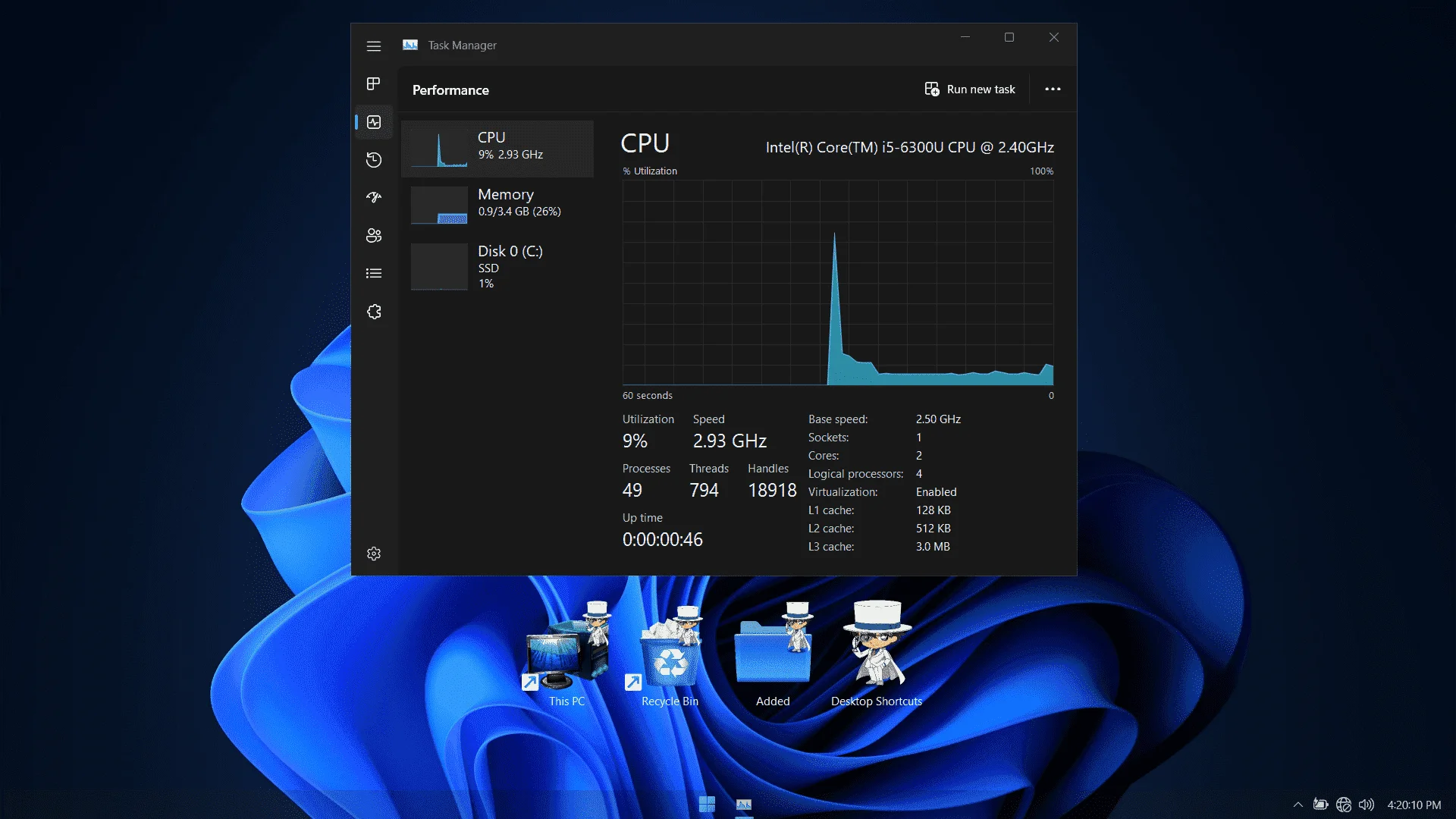Show hidden system tray icons

pyautogui.click(x=1298, y=805)
